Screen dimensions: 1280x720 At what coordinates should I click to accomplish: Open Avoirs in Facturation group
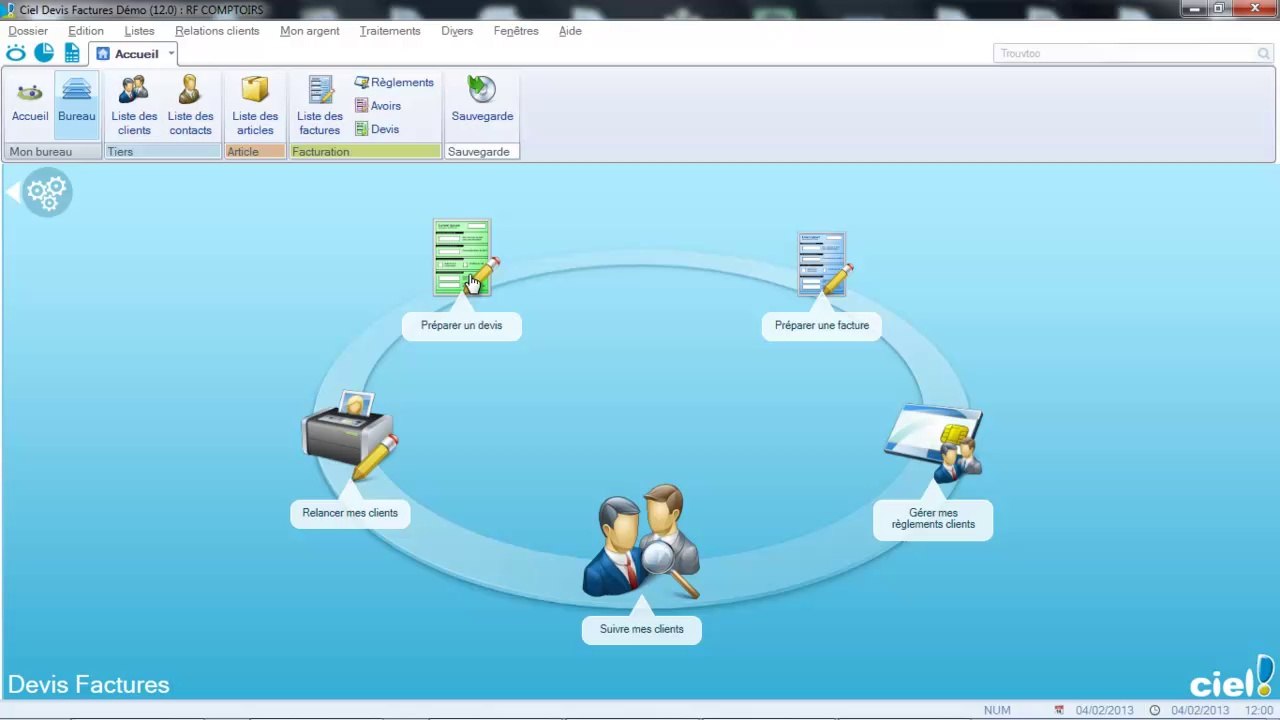point(378,106)
